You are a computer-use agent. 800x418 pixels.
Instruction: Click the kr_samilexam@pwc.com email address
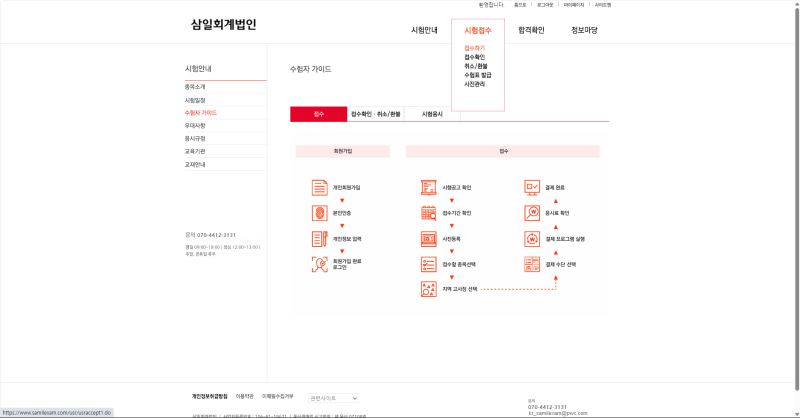tap(558, 413)
